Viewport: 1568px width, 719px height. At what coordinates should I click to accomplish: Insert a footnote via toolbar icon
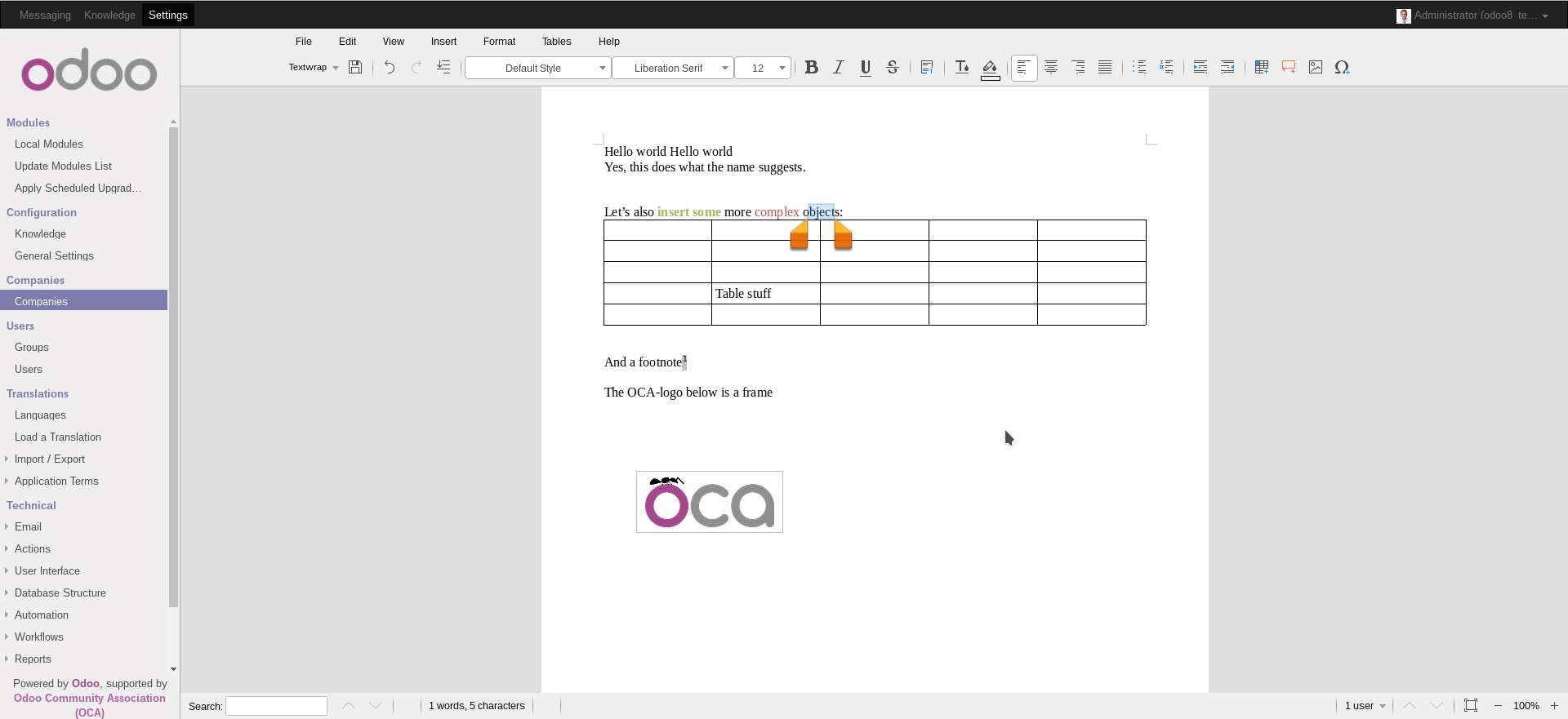pyautogui.click(x=927, y=68)
